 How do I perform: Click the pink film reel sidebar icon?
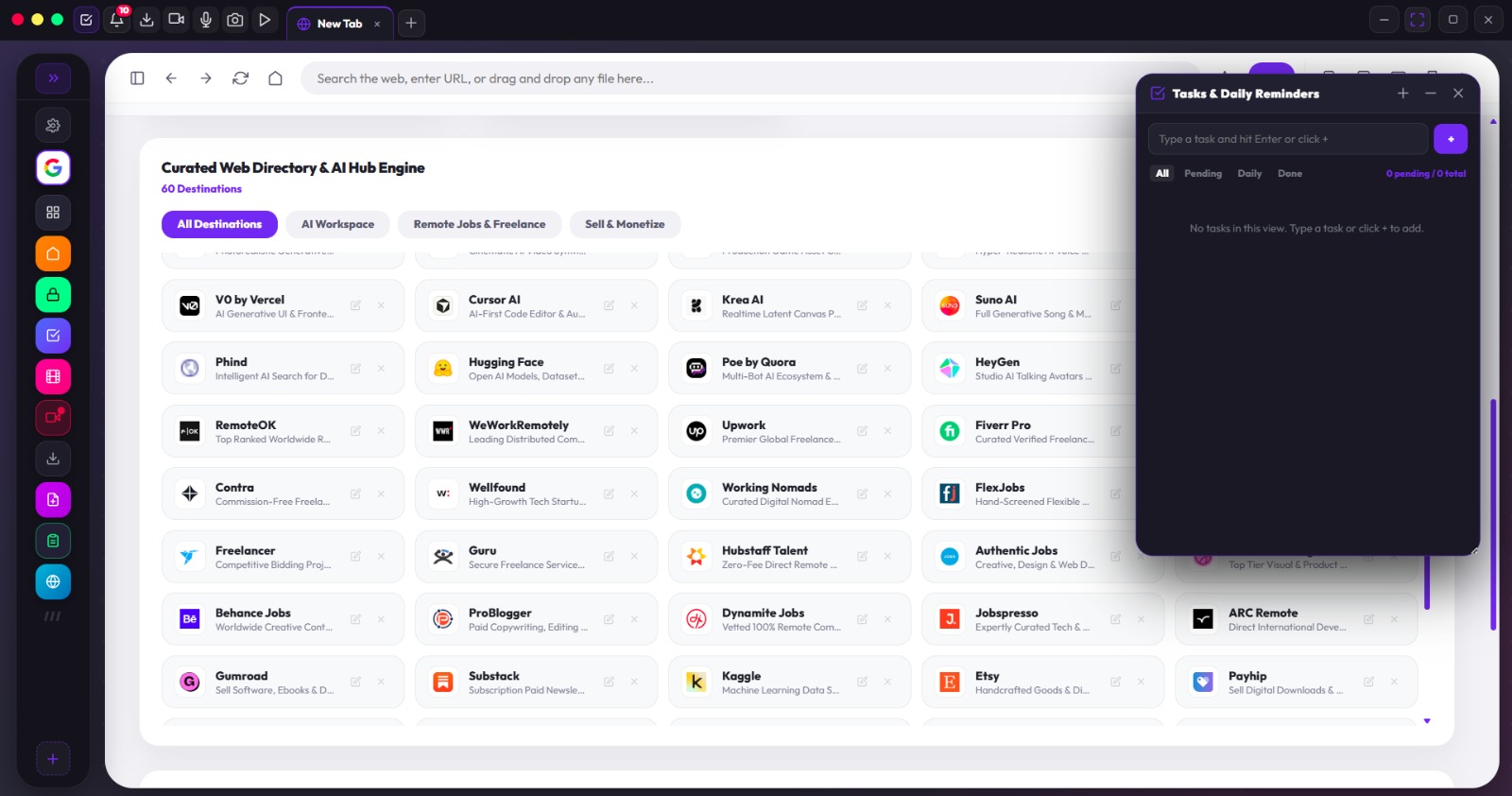(x=53, y=376)
